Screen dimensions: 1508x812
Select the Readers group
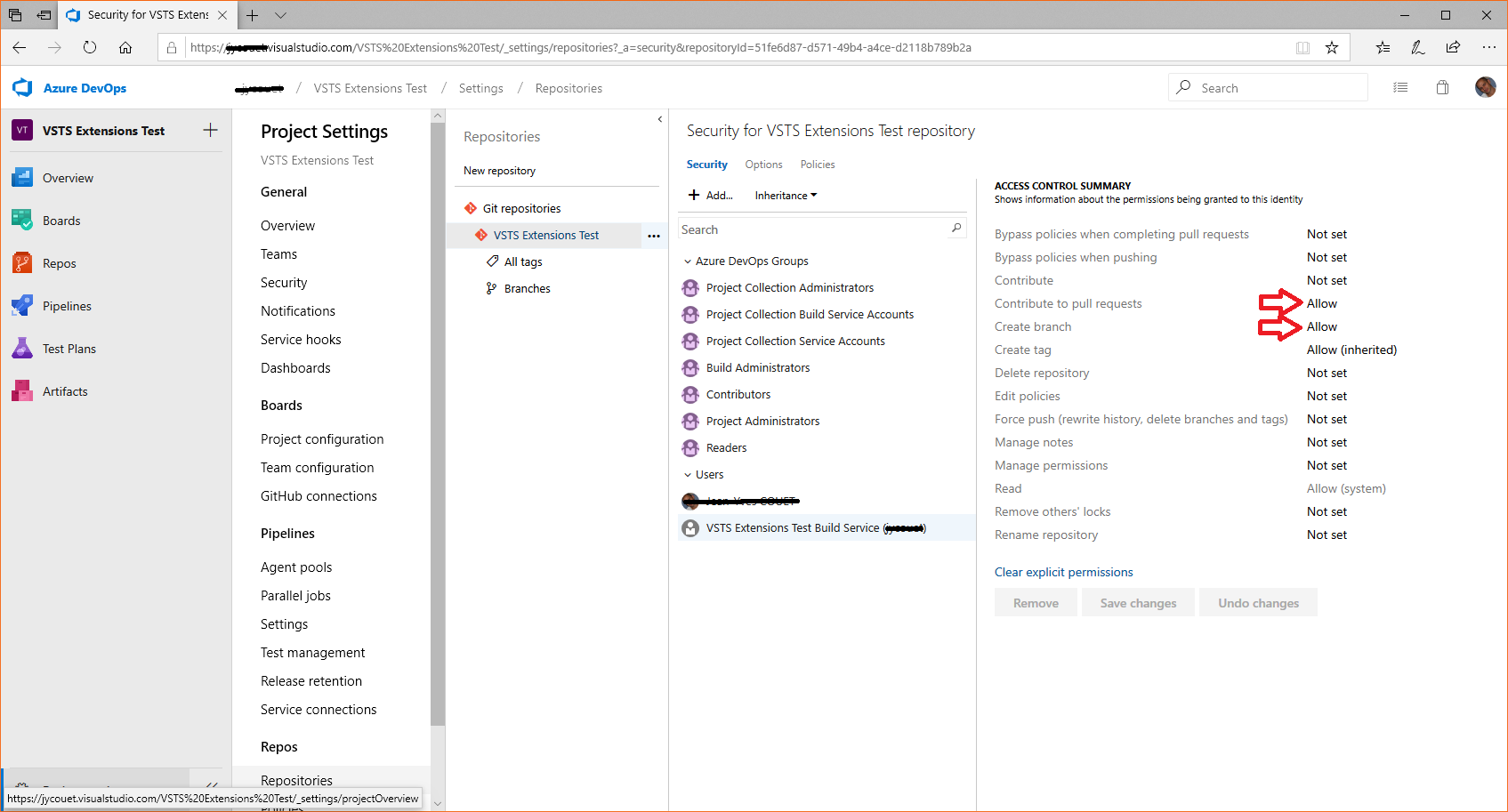pos(726,448)
